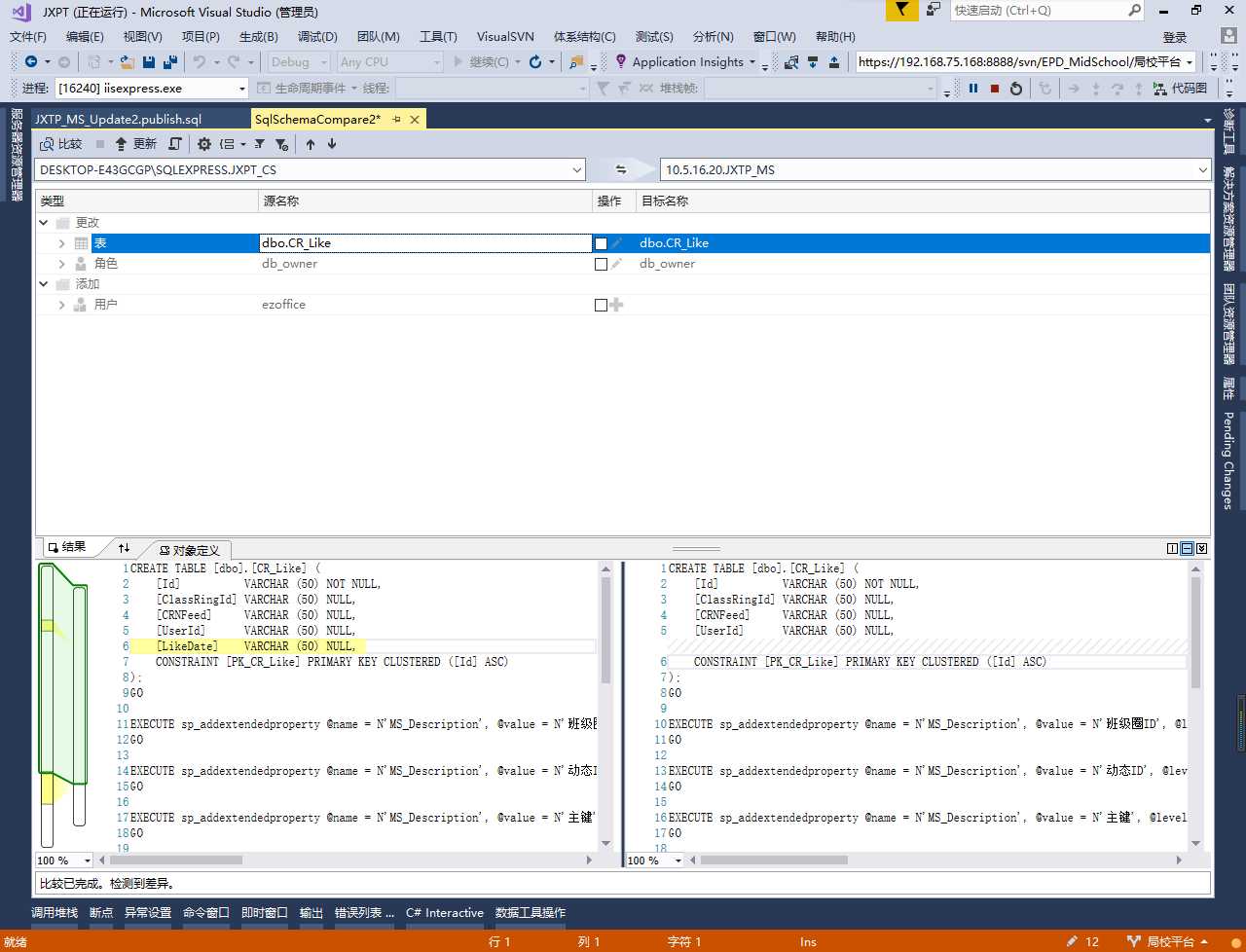
Task: Click the 更新 (Update) target button
Action: 135,144
